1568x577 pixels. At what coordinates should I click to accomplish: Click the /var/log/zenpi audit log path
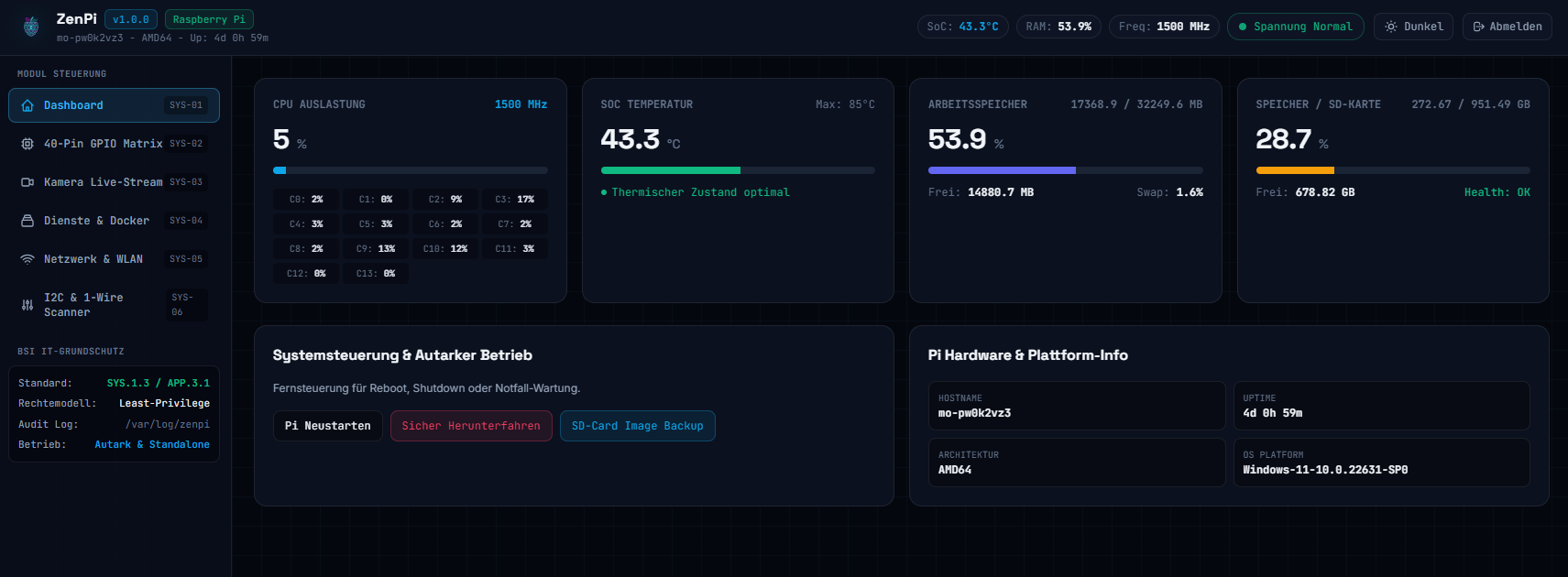click(168, 424)
